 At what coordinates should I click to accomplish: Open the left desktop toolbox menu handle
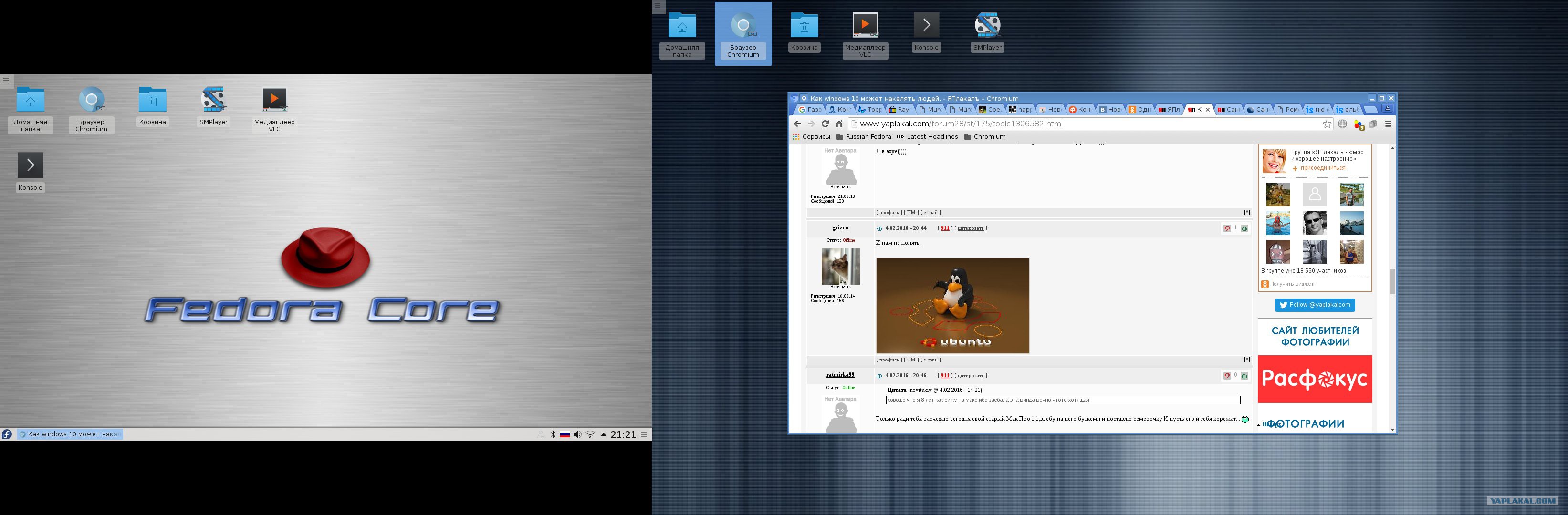pyautogui.click(x=5, y=80)
